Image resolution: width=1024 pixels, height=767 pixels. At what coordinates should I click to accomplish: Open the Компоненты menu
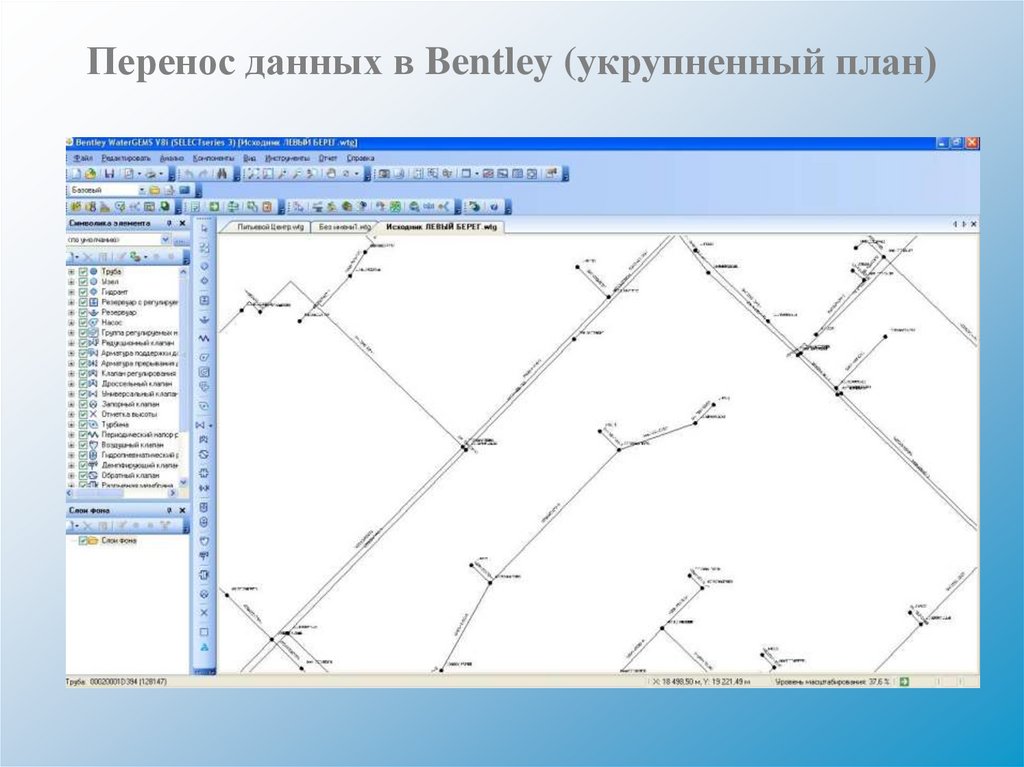pyautogui.click(x=214, y=158)
